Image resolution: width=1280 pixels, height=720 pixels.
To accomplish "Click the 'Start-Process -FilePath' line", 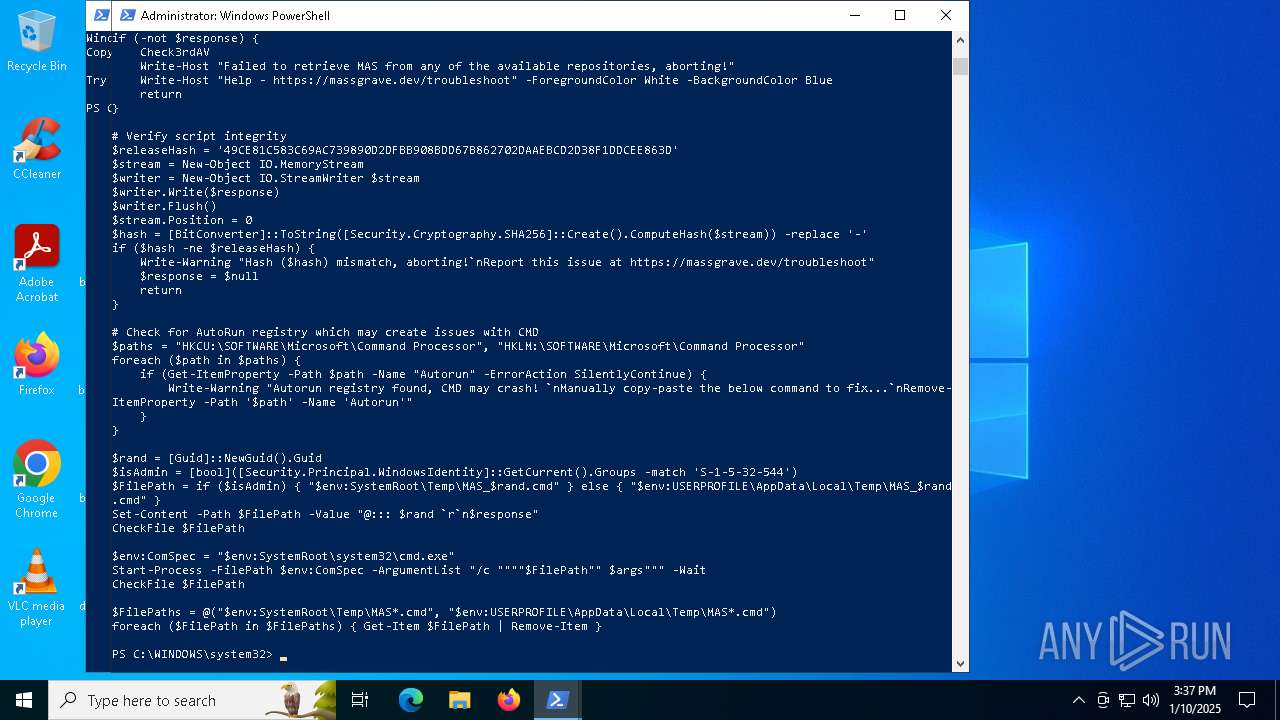I will 409,570.
